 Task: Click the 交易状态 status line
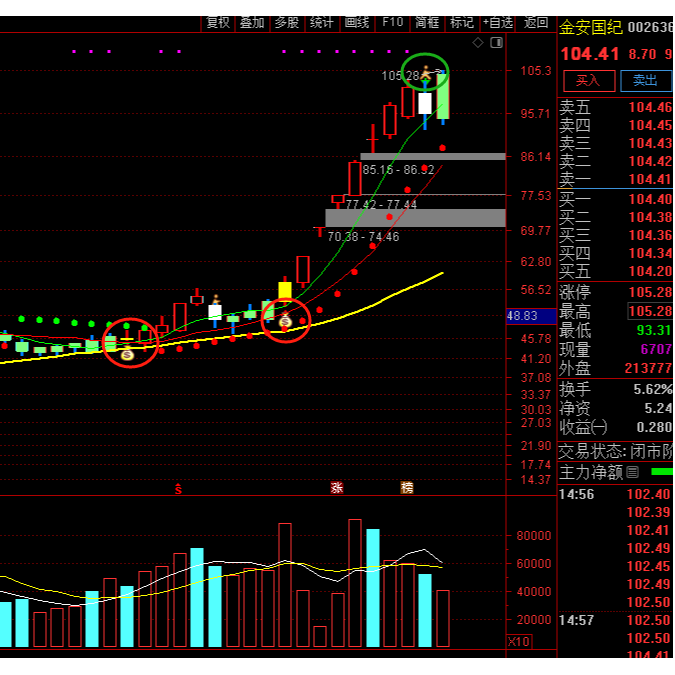click(616, 452)
